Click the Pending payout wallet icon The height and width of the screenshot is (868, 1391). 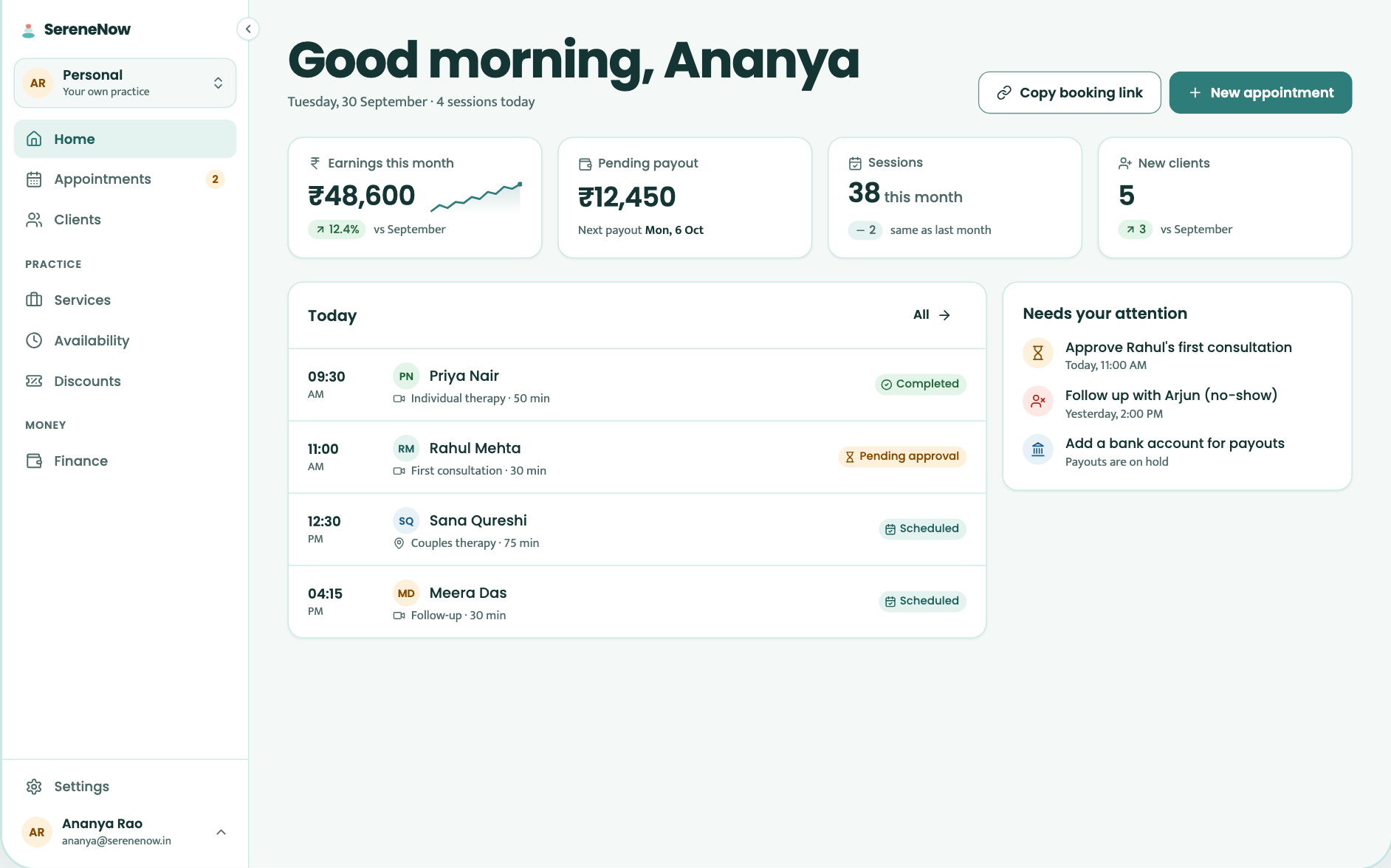click(x=585, y=164)
